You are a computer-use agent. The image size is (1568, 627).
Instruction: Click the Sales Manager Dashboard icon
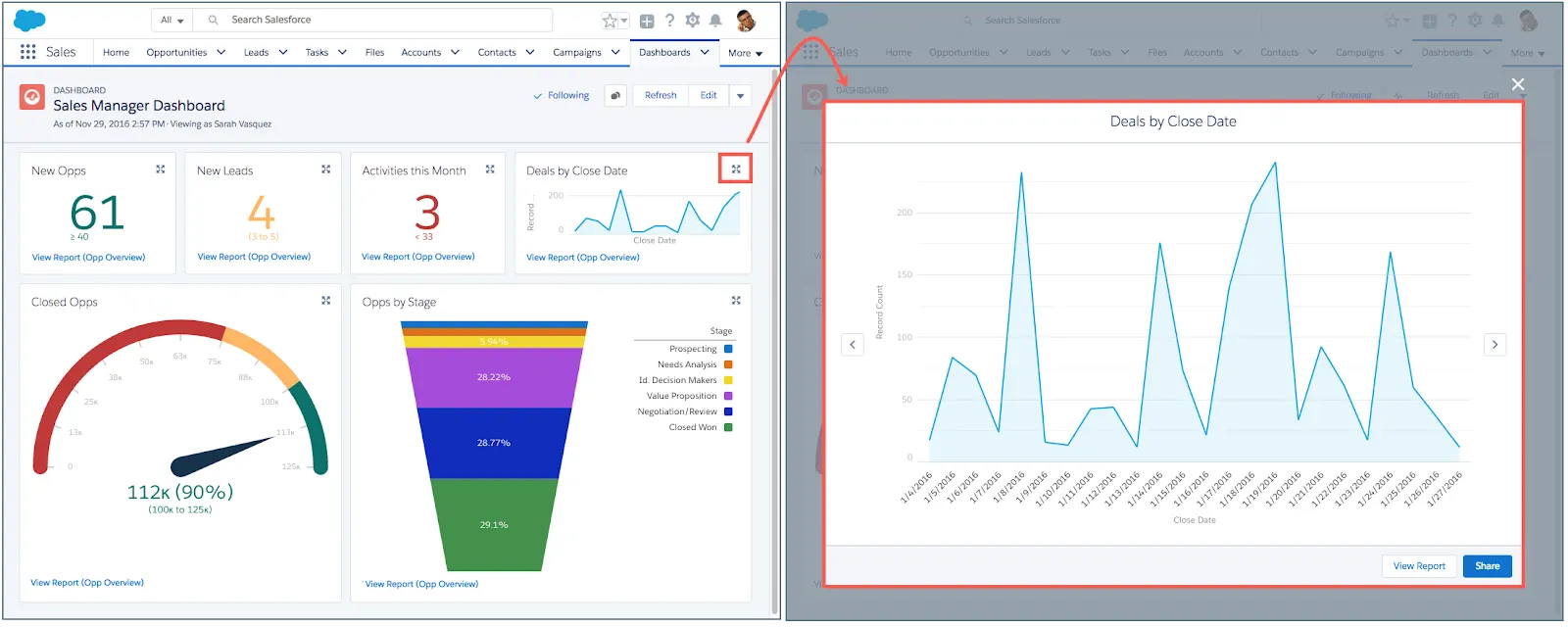[32, 96]
